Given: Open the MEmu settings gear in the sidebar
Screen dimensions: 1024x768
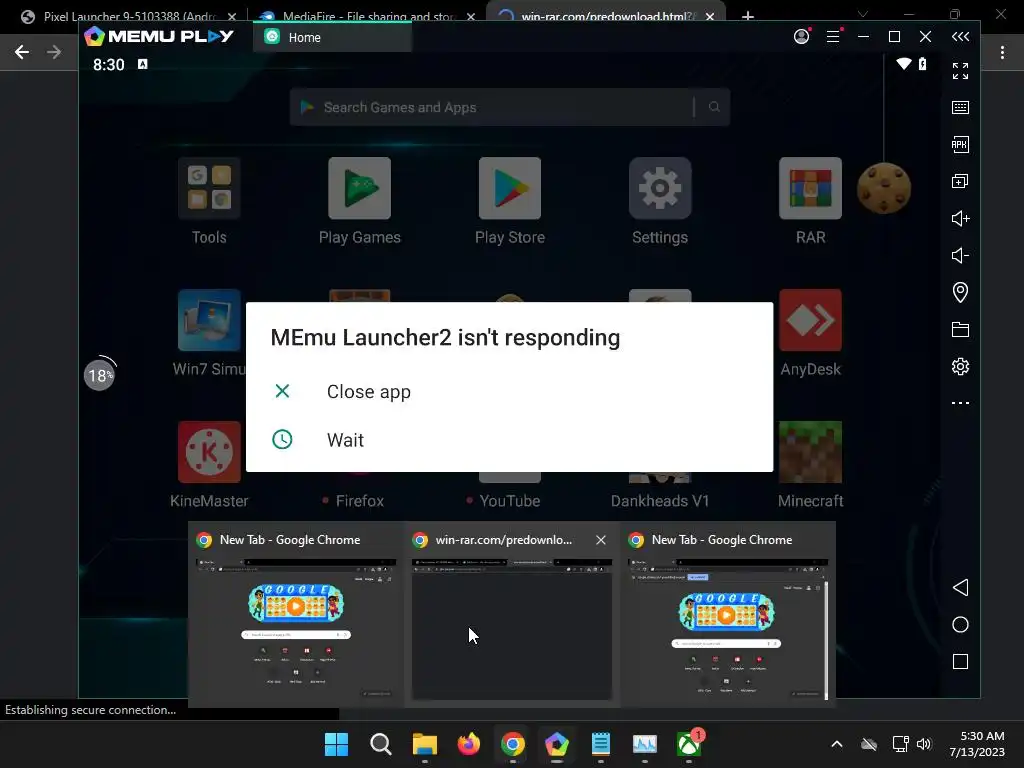Looking at the screenshot, I should point(960,366).
